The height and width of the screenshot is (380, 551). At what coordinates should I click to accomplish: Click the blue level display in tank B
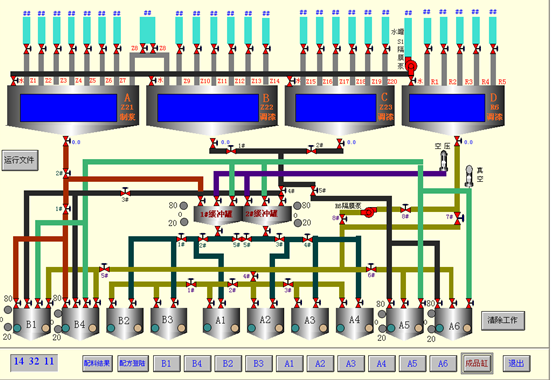point(208,108)
